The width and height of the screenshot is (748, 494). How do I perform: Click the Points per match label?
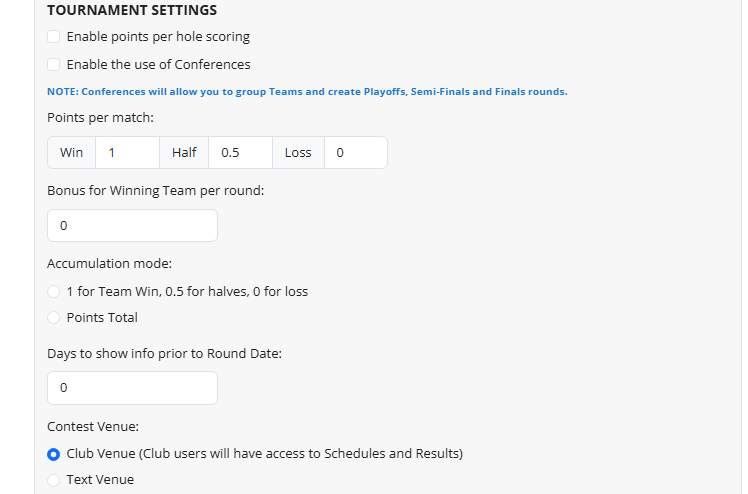tap(100, 118)
